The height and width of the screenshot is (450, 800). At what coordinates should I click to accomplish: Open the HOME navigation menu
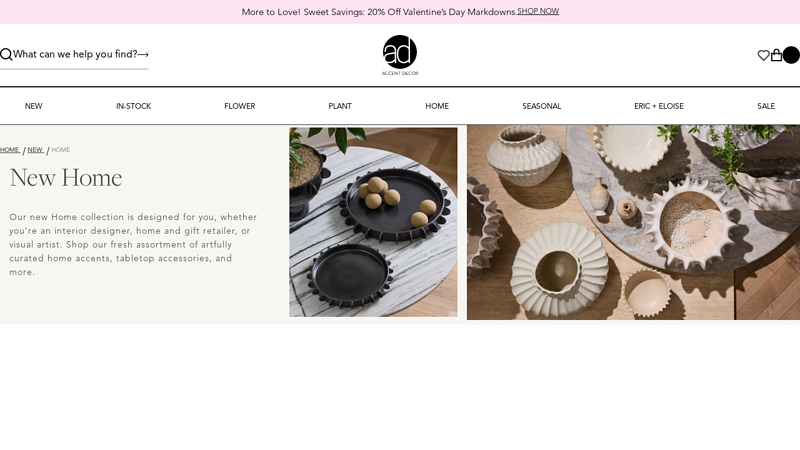(x=437, y=106)
